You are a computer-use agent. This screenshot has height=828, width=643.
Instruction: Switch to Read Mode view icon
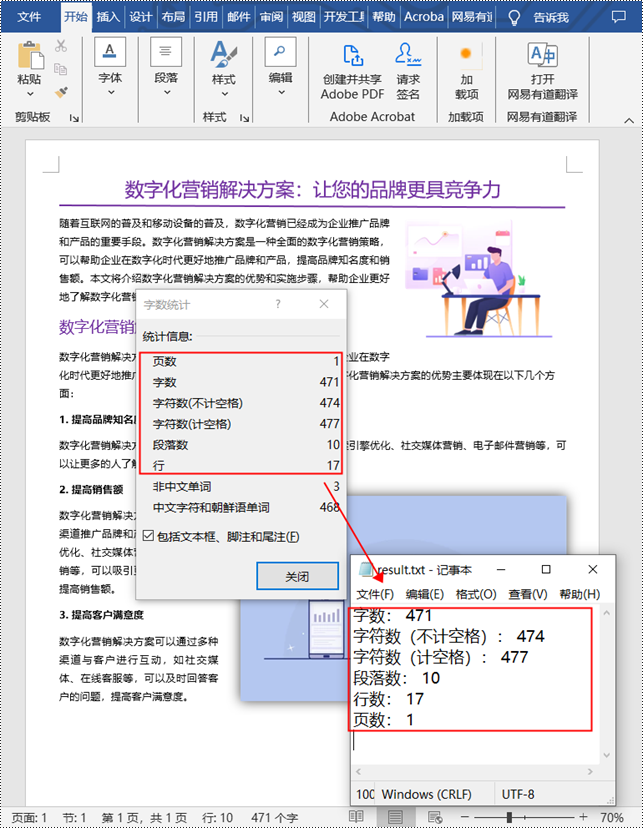(x=356, y=816)
